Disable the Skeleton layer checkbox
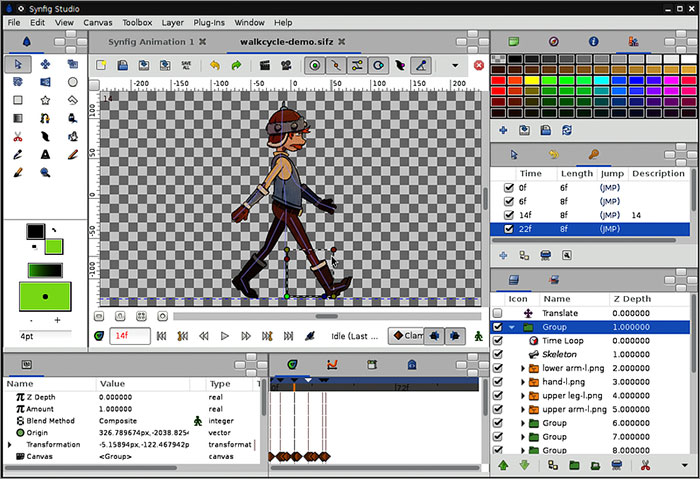The width and height of the screenshot is (700, 479). coord(498,355)
